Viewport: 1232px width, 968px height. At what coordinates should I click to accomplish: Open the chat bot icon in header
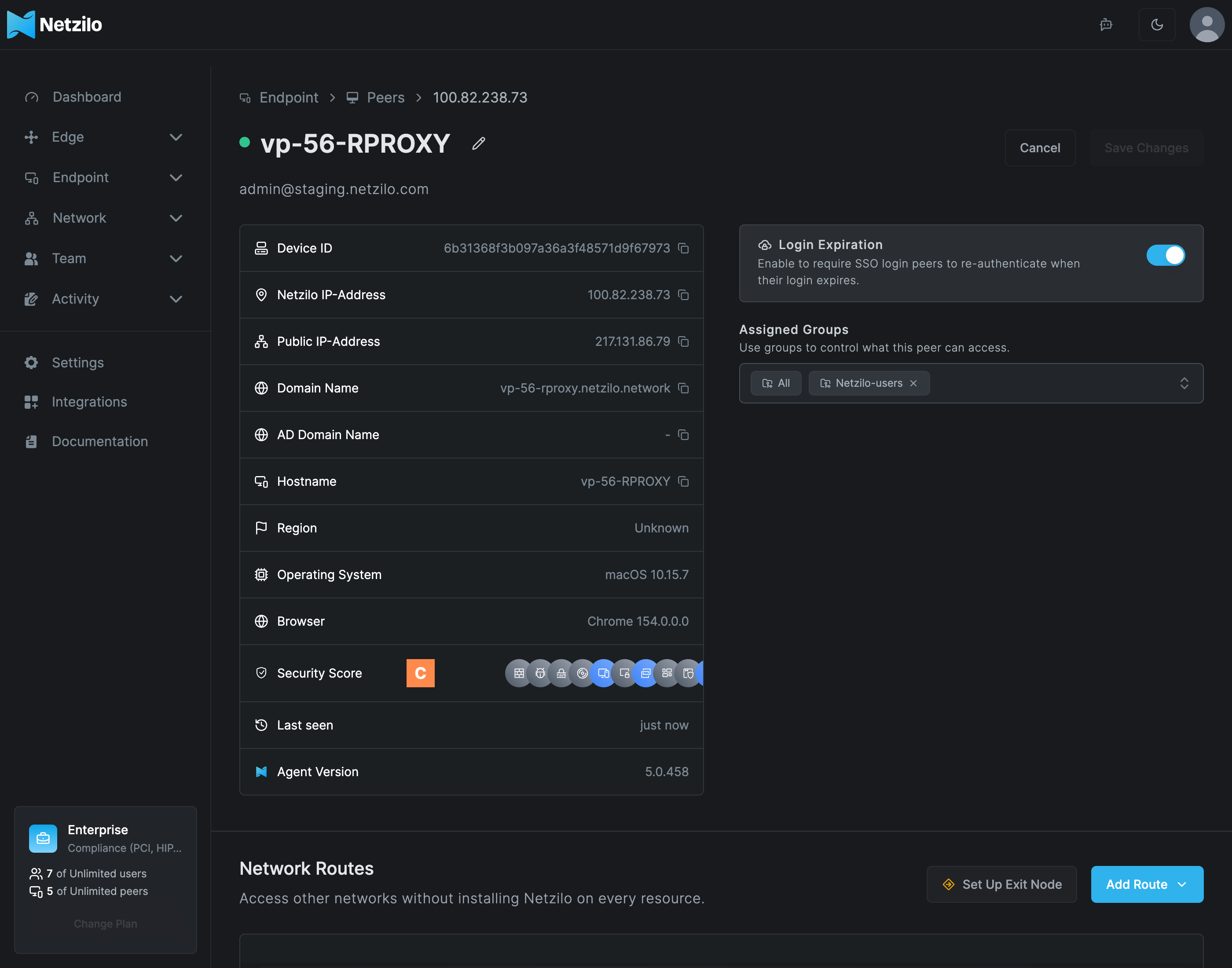[1106, 24]
